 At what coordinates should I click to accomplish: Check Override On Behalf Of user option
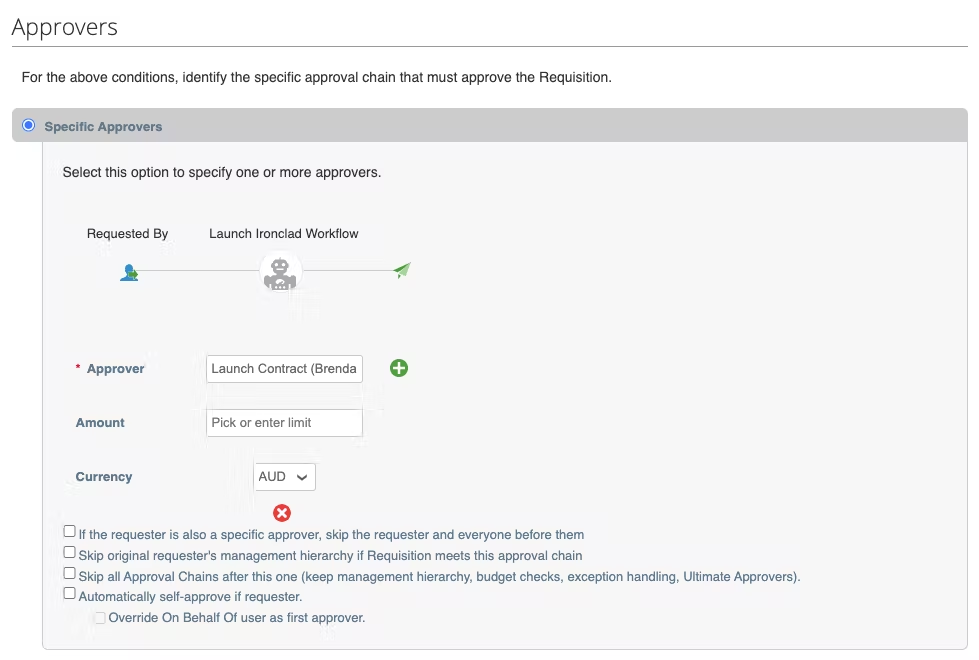click(x=99, y=618)
